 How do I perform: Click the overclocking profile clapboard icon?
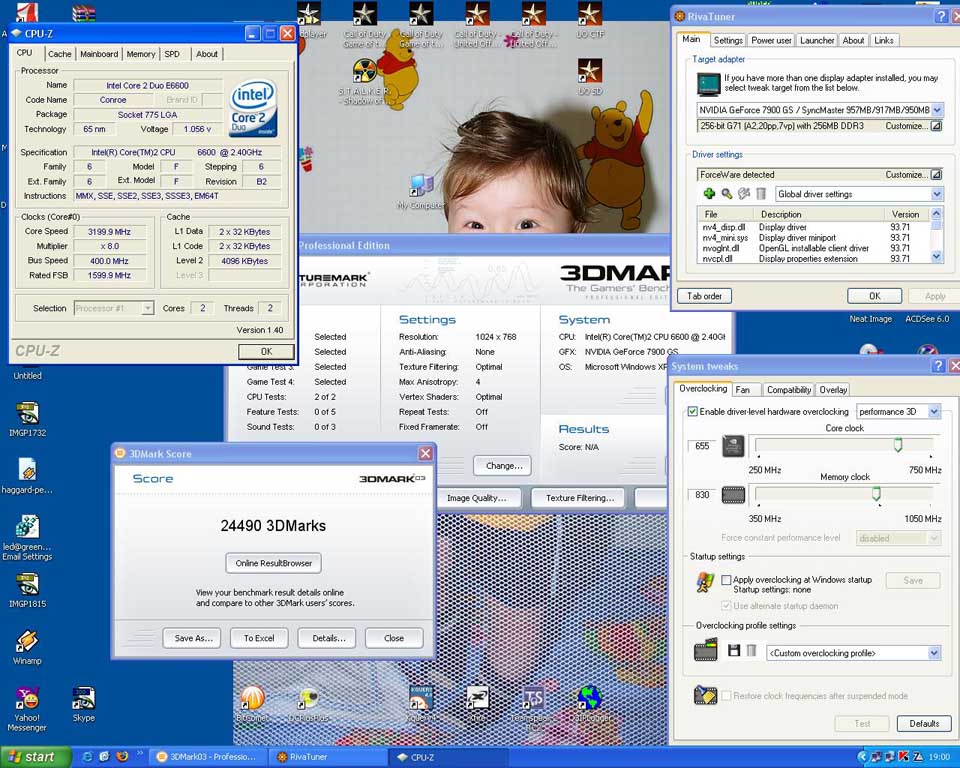click(x=705, y=650)
